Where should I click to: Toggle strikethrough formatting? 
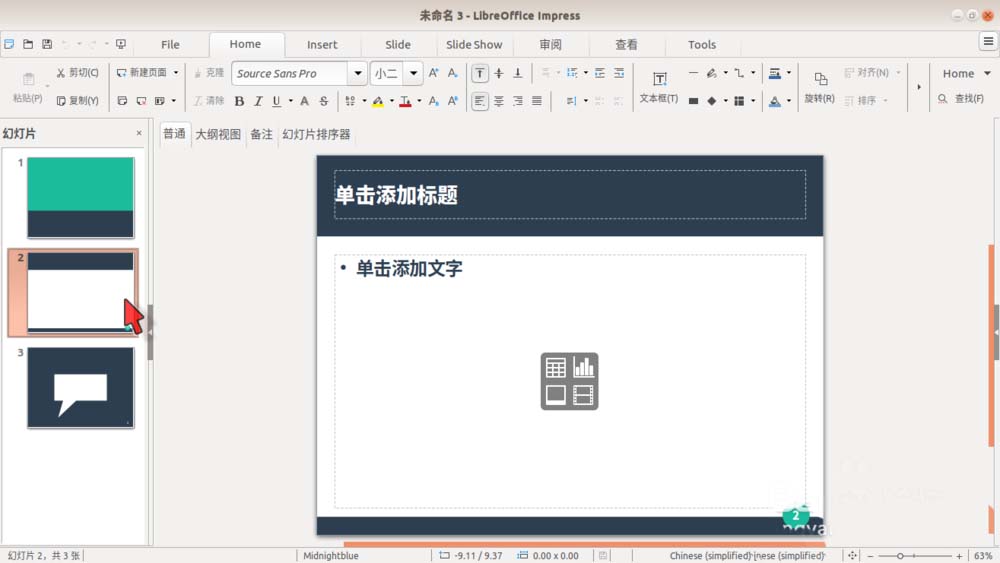[324, 101]
